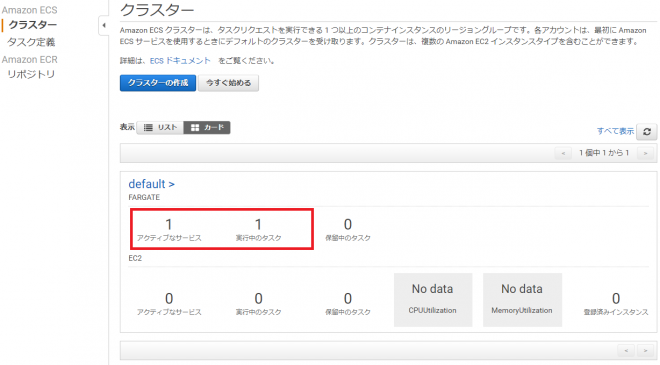Screen dimensions: 660x365
Task: Open CPUUtilization No data tile
Action: coord(433,300)
